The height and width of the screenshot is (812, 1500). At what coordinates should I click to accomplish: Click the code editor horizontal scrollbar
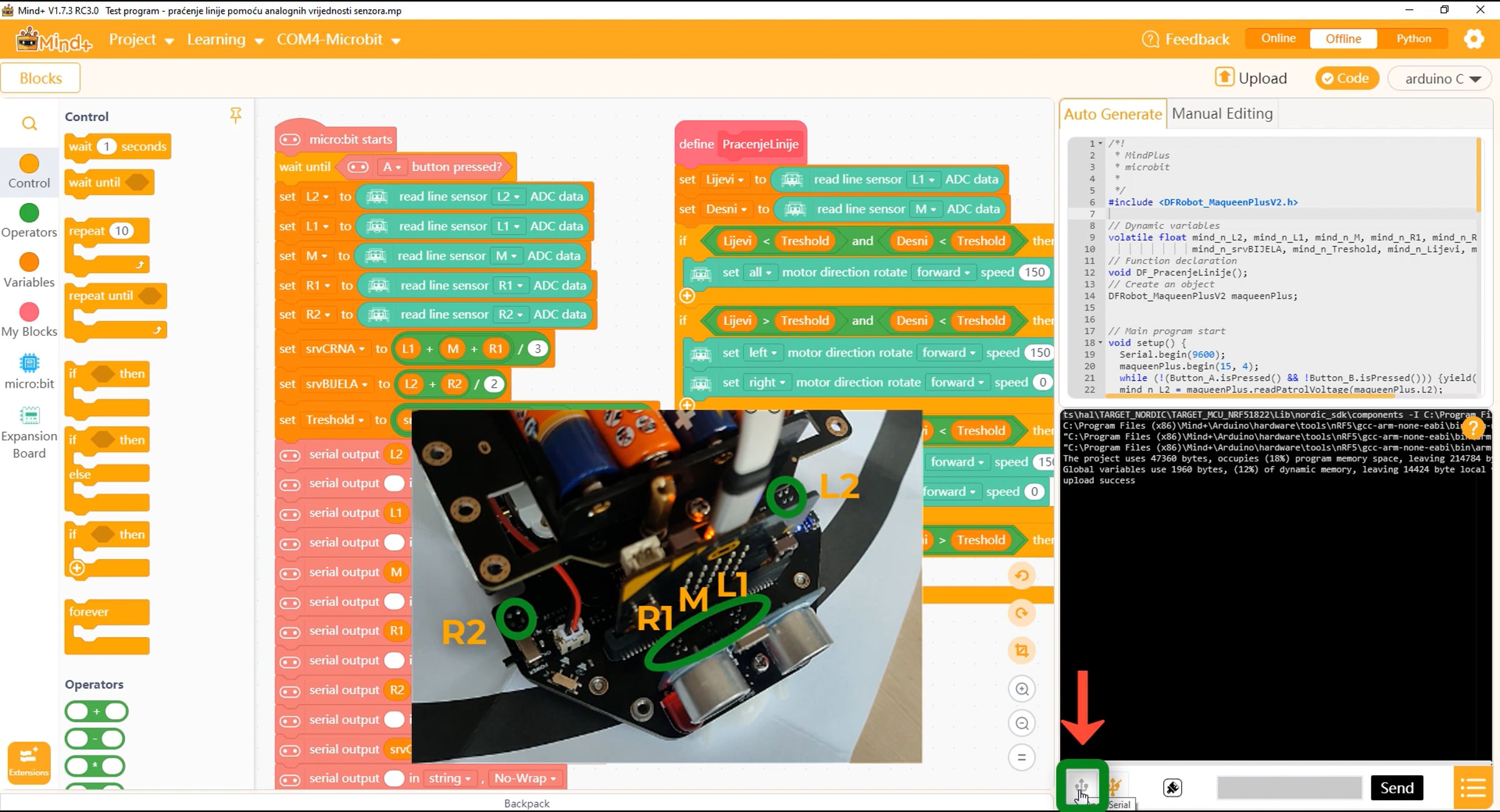coord(1250,395)
